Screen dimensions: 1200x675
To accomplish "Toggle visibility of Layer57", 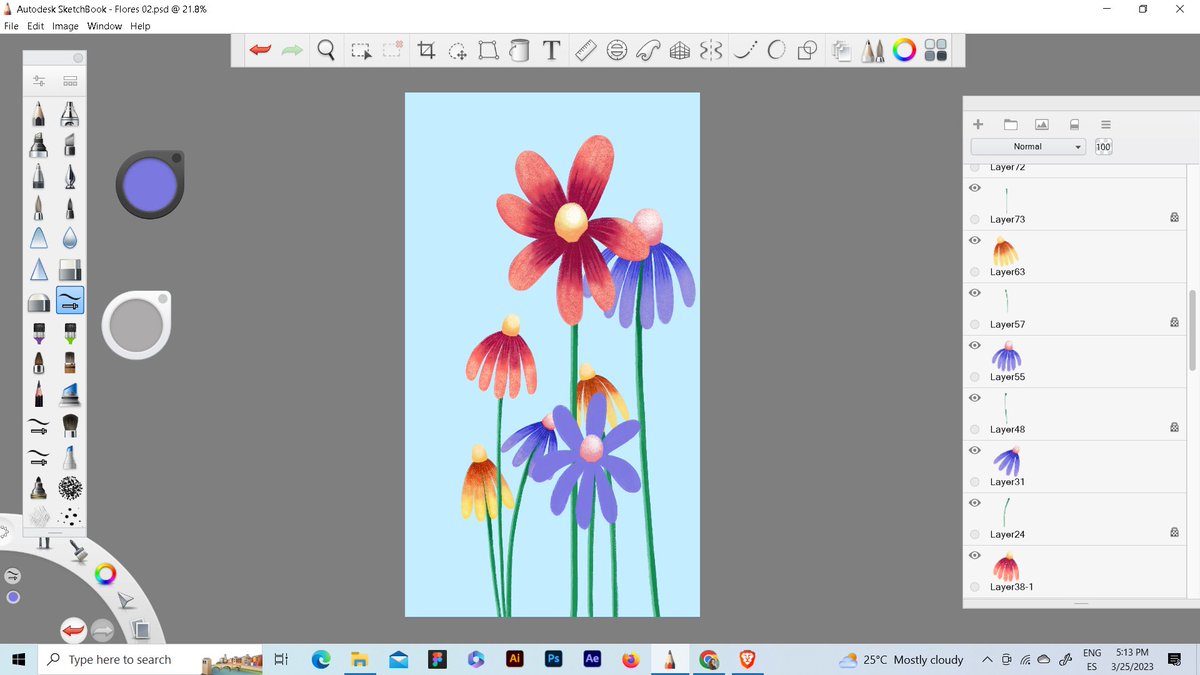I will click(x=974, y=293).
